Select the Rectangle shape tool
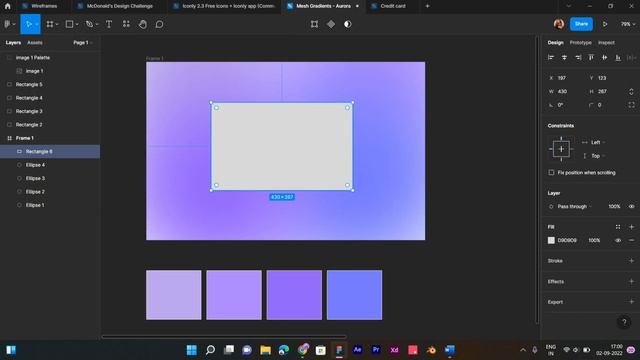The height and width of the screenshot is (360, 640). 69,24
